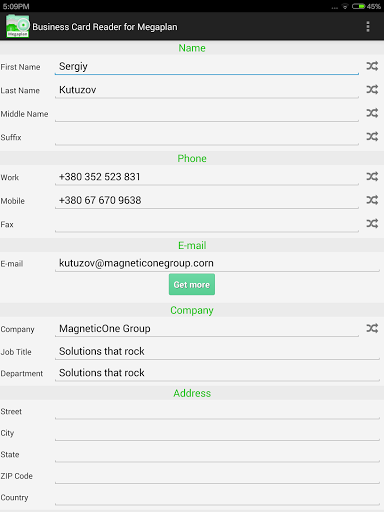Tap shuffle icon beside Last Name
The image size is (384, 512).
point(372,89)
